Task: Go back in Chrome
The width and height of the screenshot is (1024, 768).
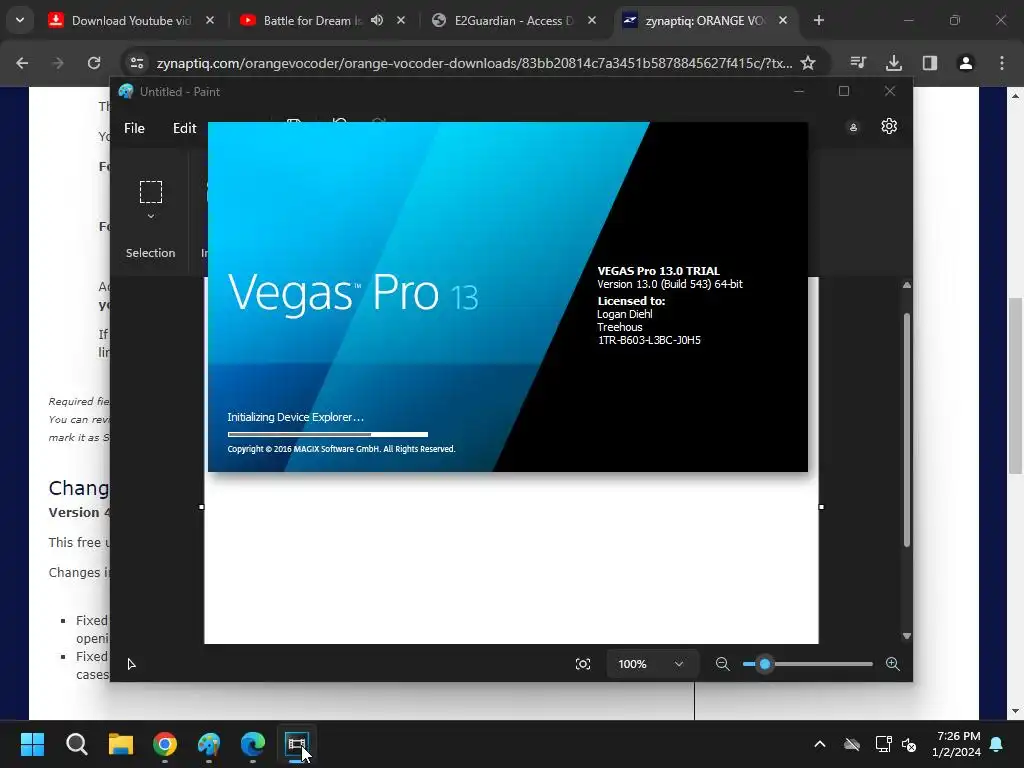Action: (x=22, y=63)
